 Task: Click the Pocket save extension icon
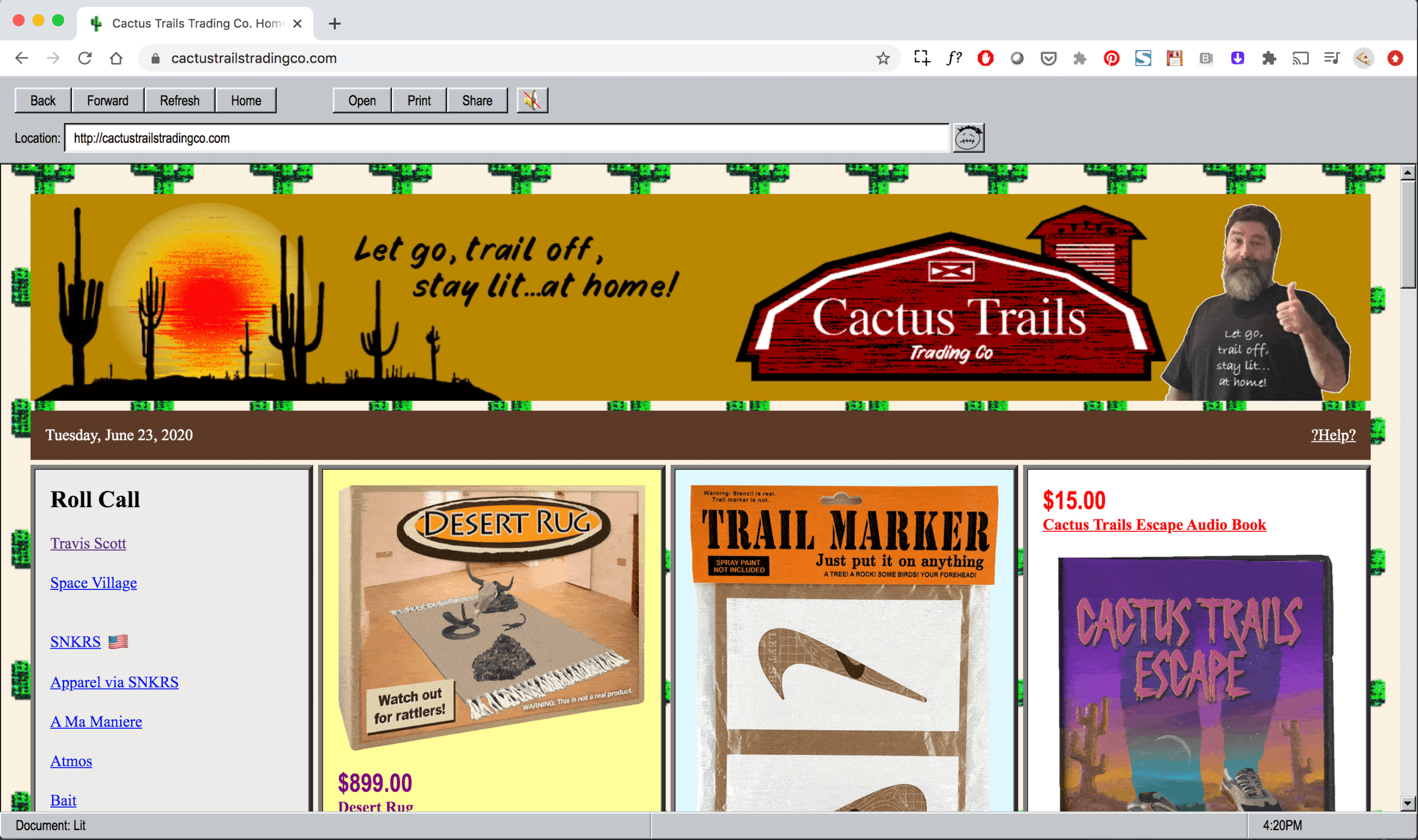(1048, 58)
